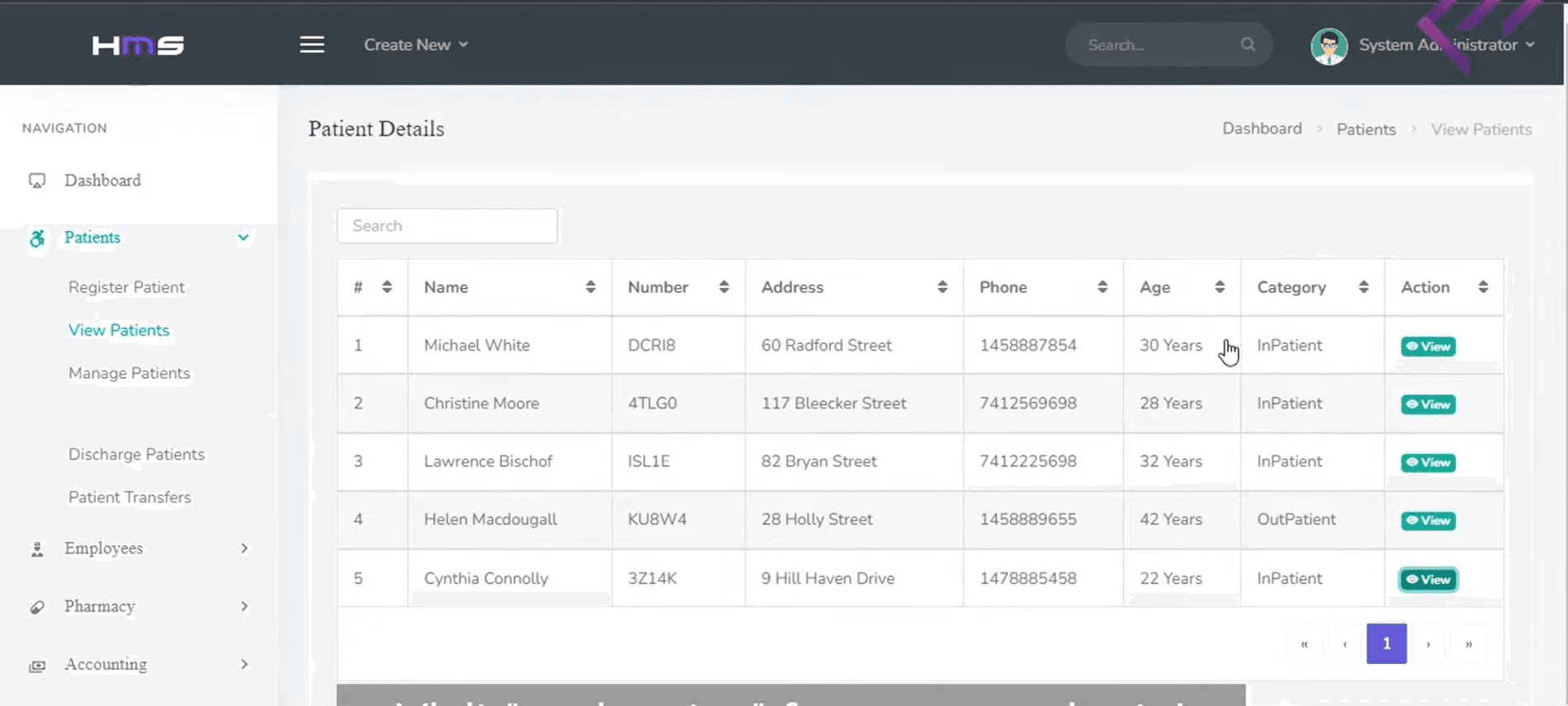Click the patient table Search field
The width and height of the screenshot is (1568, 706).
pos(447,226)
